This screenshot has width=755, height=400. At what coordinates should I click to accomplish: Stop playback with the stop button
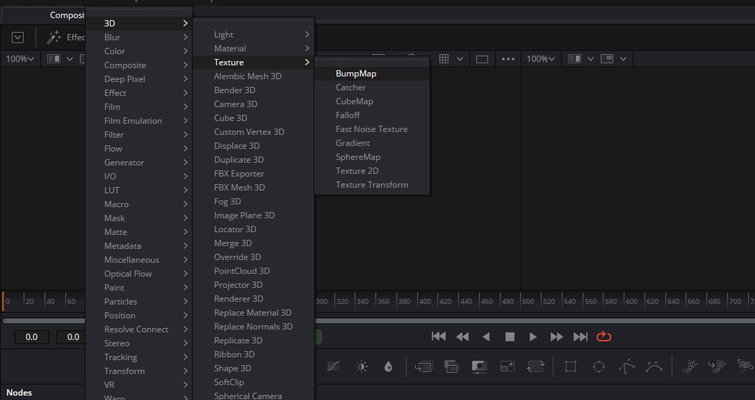[509, 337]
